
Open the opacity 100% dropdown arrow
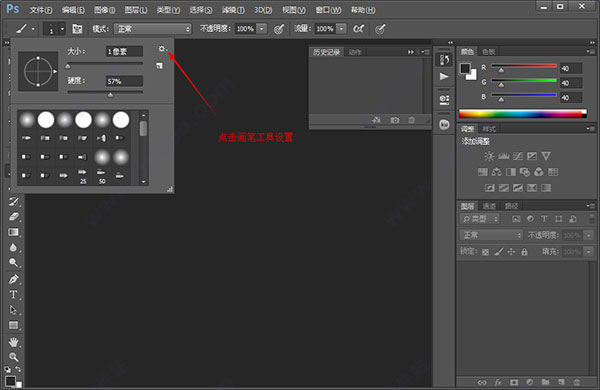[x=262, y=29]
